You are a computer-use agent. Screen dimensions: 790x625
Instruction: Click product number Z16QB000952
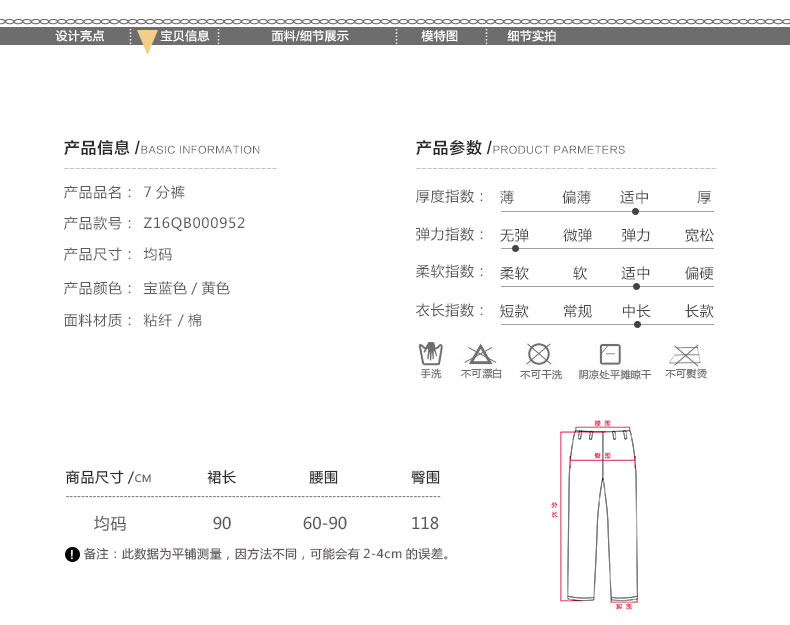(x=194, y=223)
